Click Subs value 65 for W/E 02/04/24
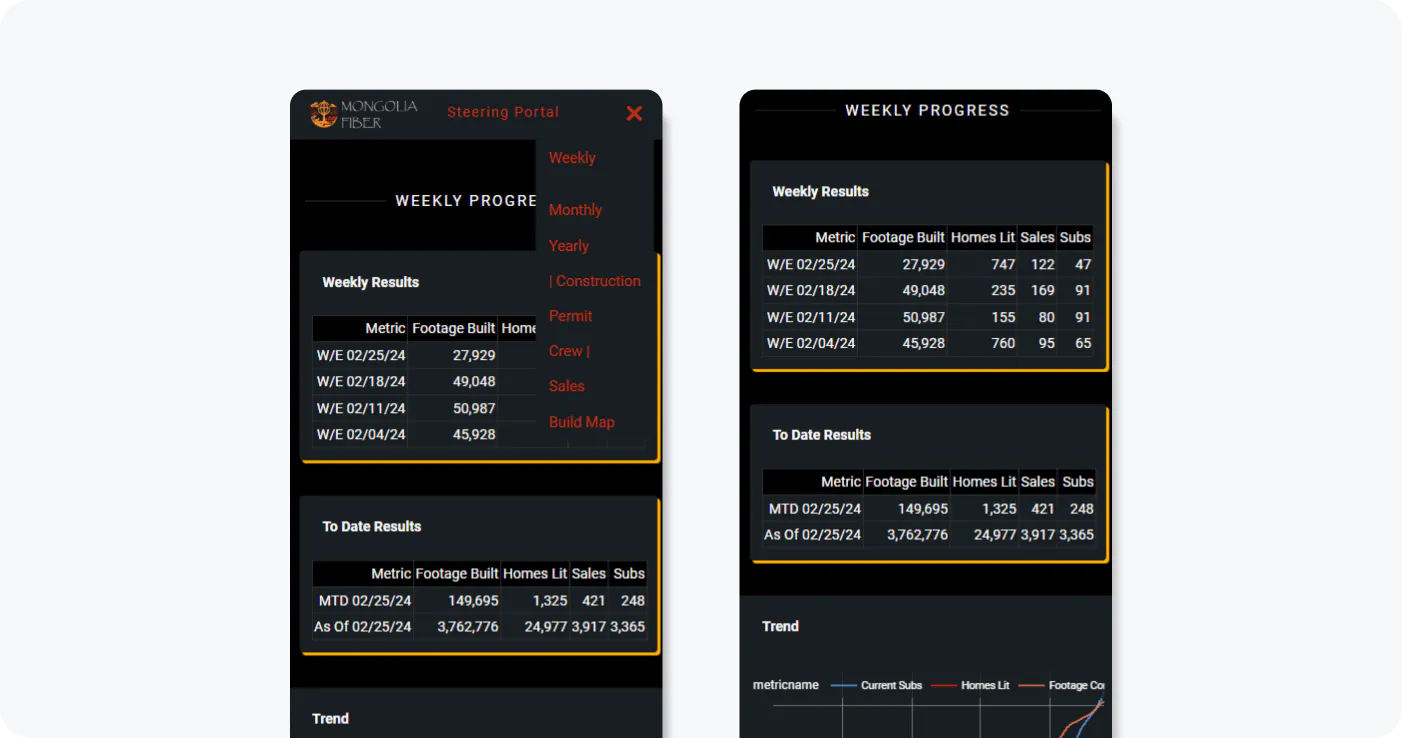The image size is (1402, 738). click(x=1083, y=343)
